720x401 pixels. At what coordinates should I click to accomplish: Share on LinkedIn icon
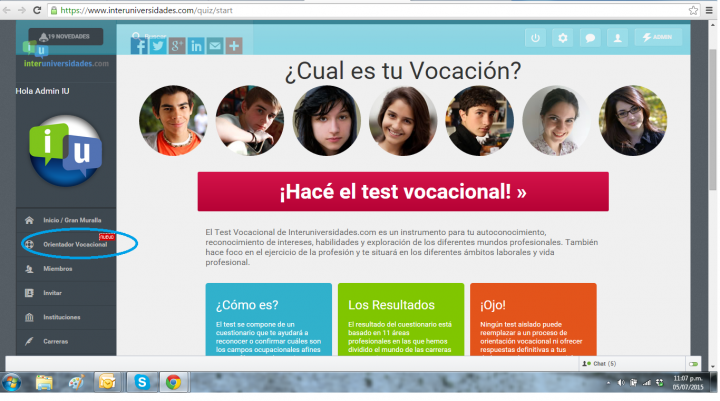click(196, 46)
